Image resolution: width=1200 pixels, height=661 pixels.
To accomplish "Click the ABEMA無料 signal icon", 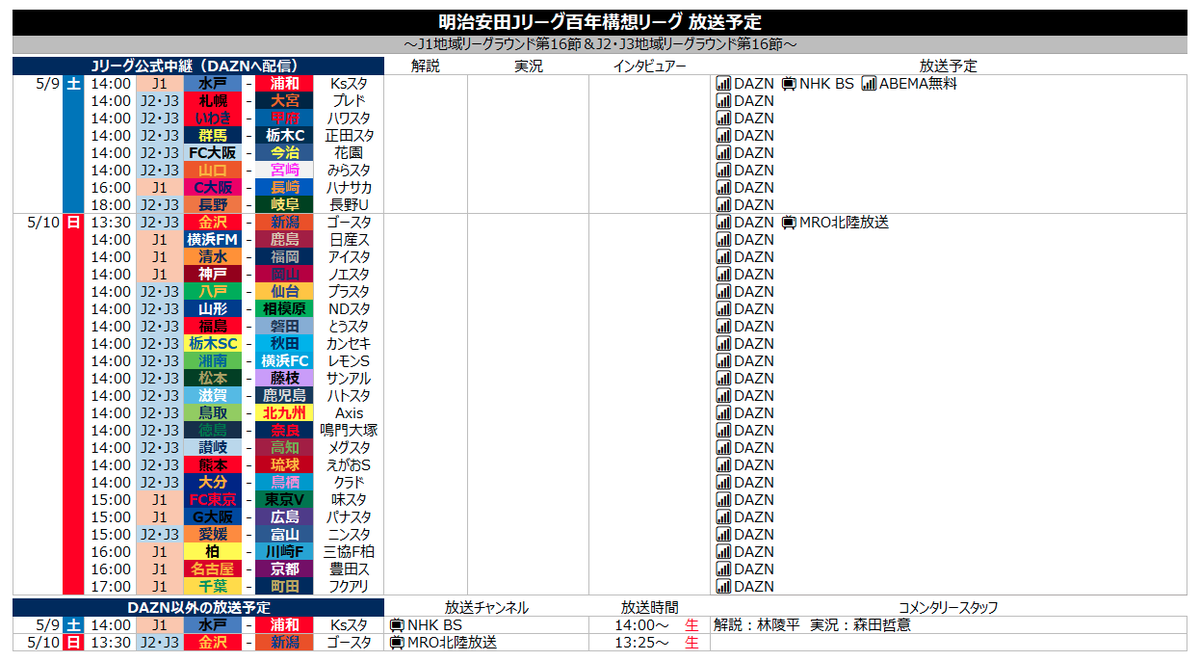I will (868, 84).
